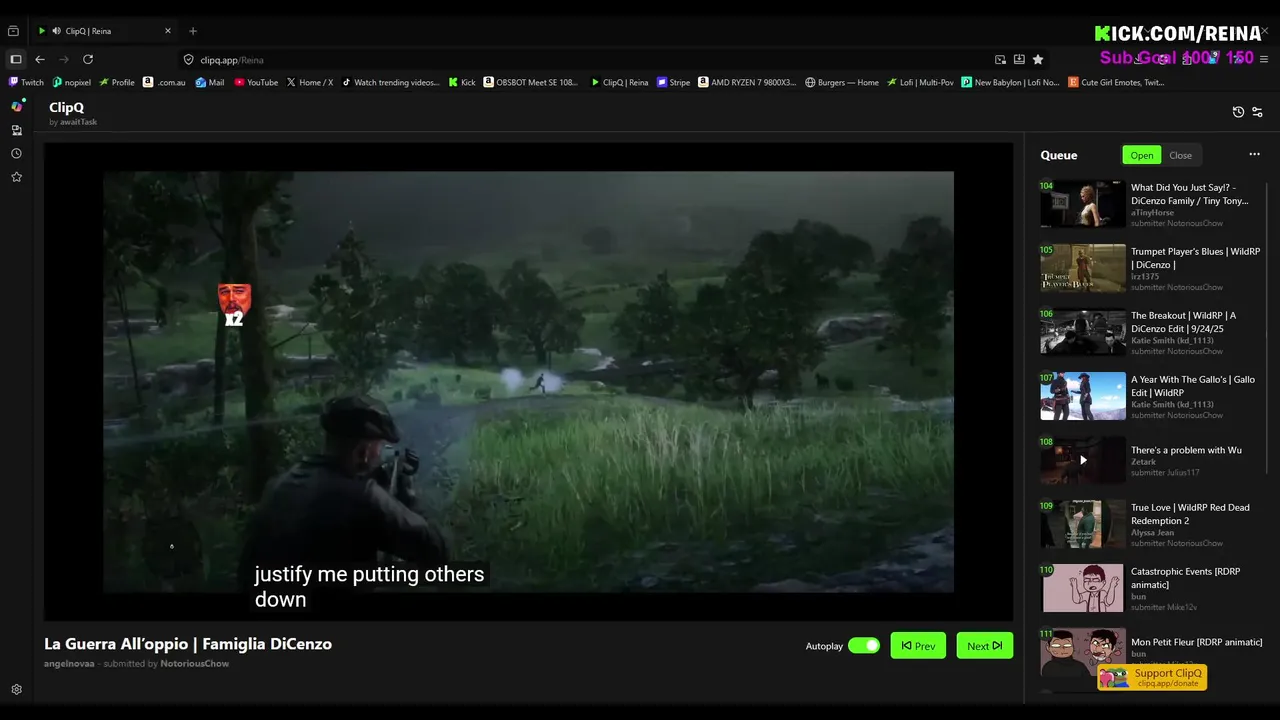Open the browser hamburger menu

click(1264, 59)
